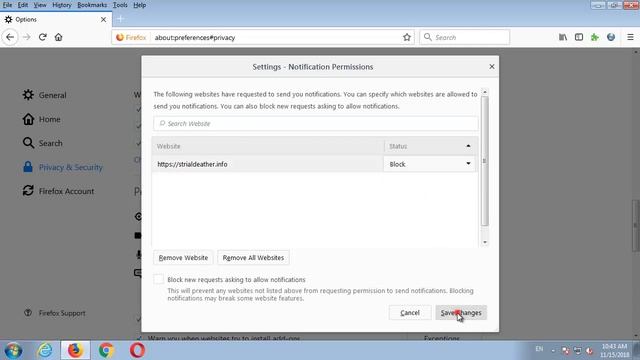Viewport: 640px width, 360px height.
Task: Open the File menu
Action: [7, 5]
